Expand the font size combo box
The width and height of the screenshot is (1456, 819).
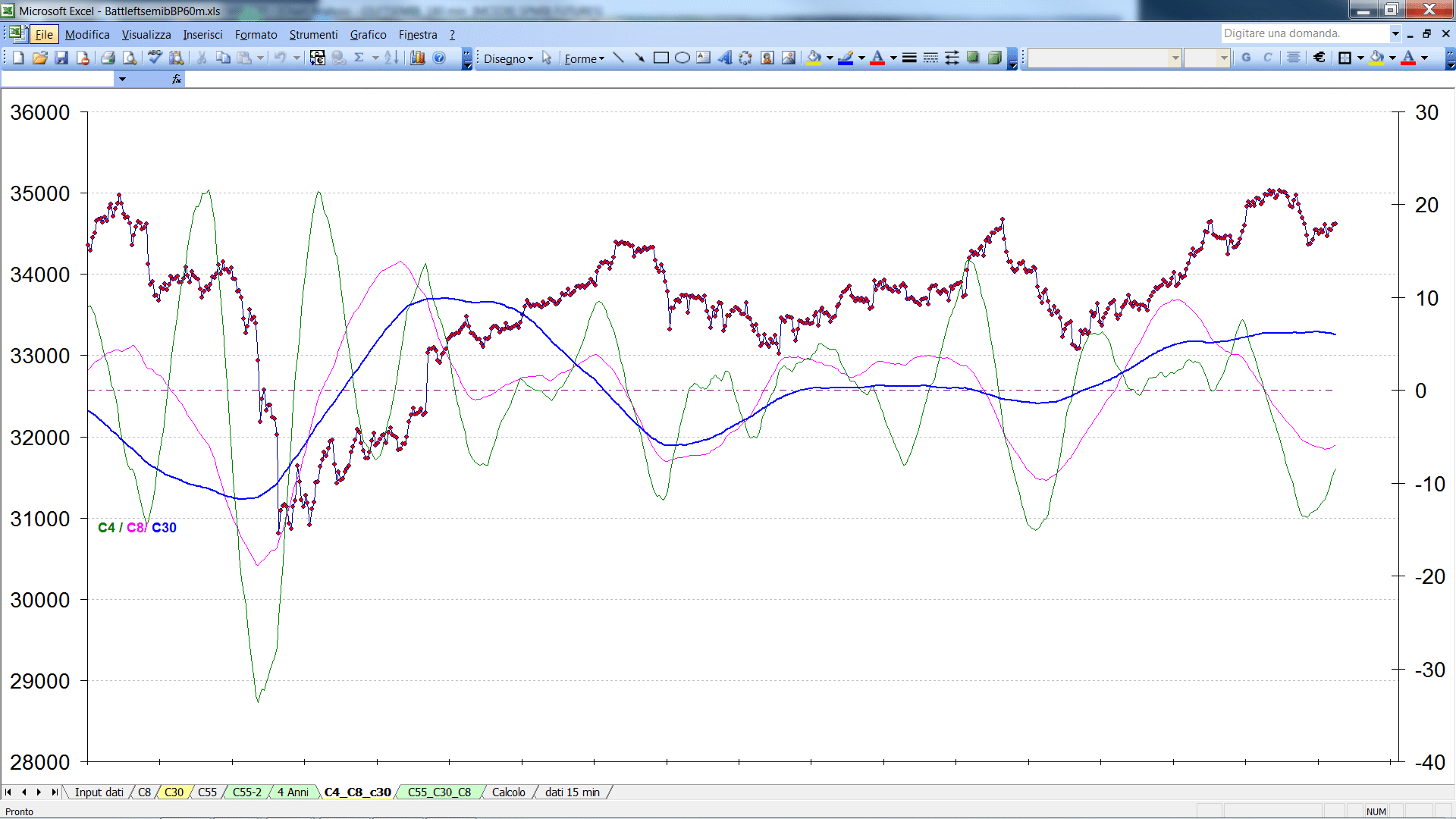click(1223, 58)
